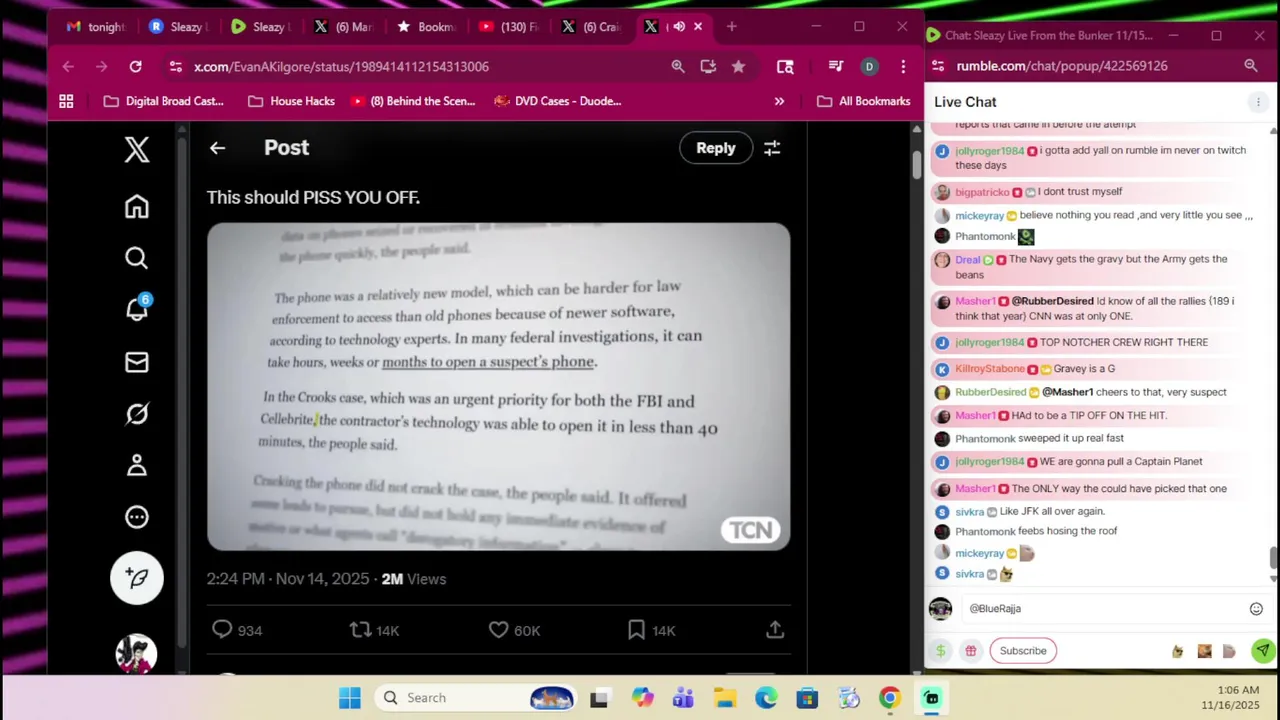The width and height of the screenshot is (1280, 720).
Task: Open House Hacks bookmarks folder
Action: pos(291,101)
